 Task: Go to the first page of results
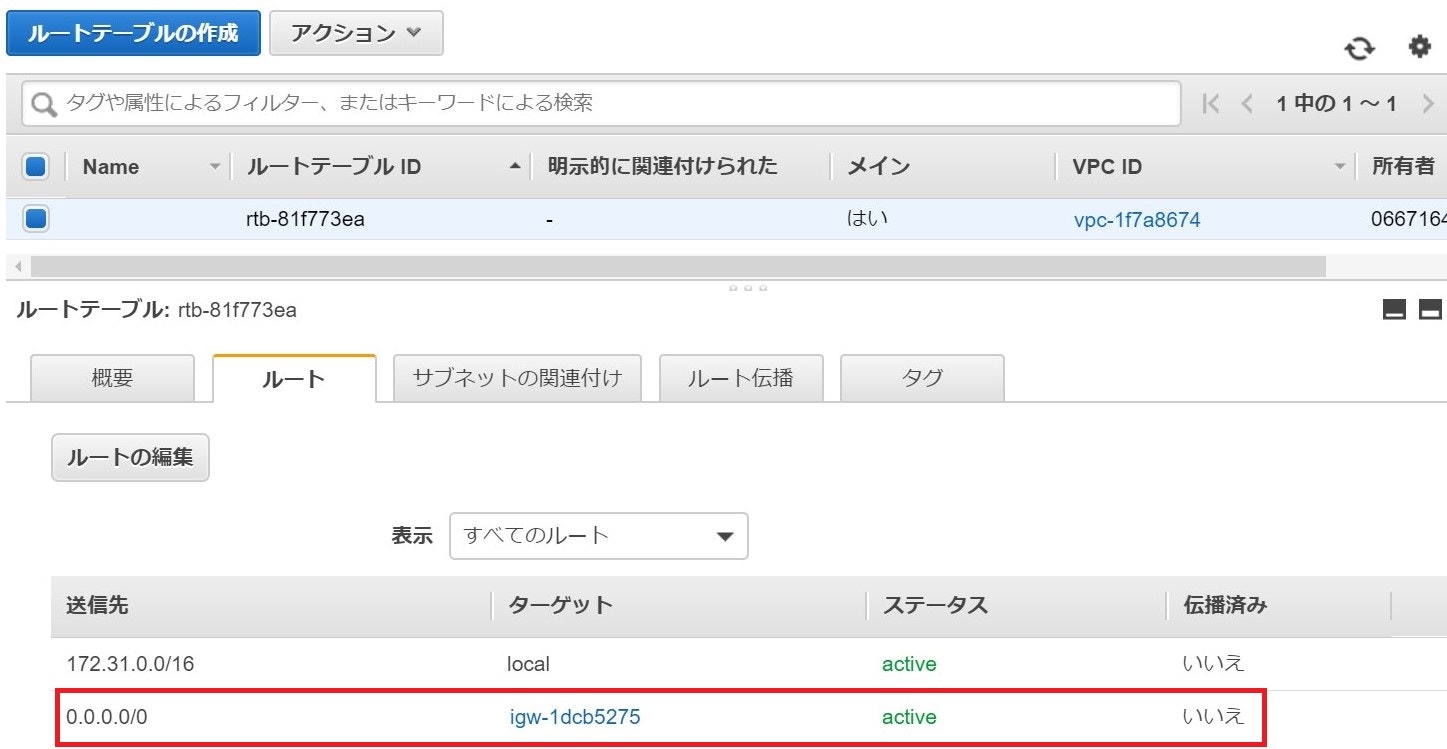click(1211, 103)
